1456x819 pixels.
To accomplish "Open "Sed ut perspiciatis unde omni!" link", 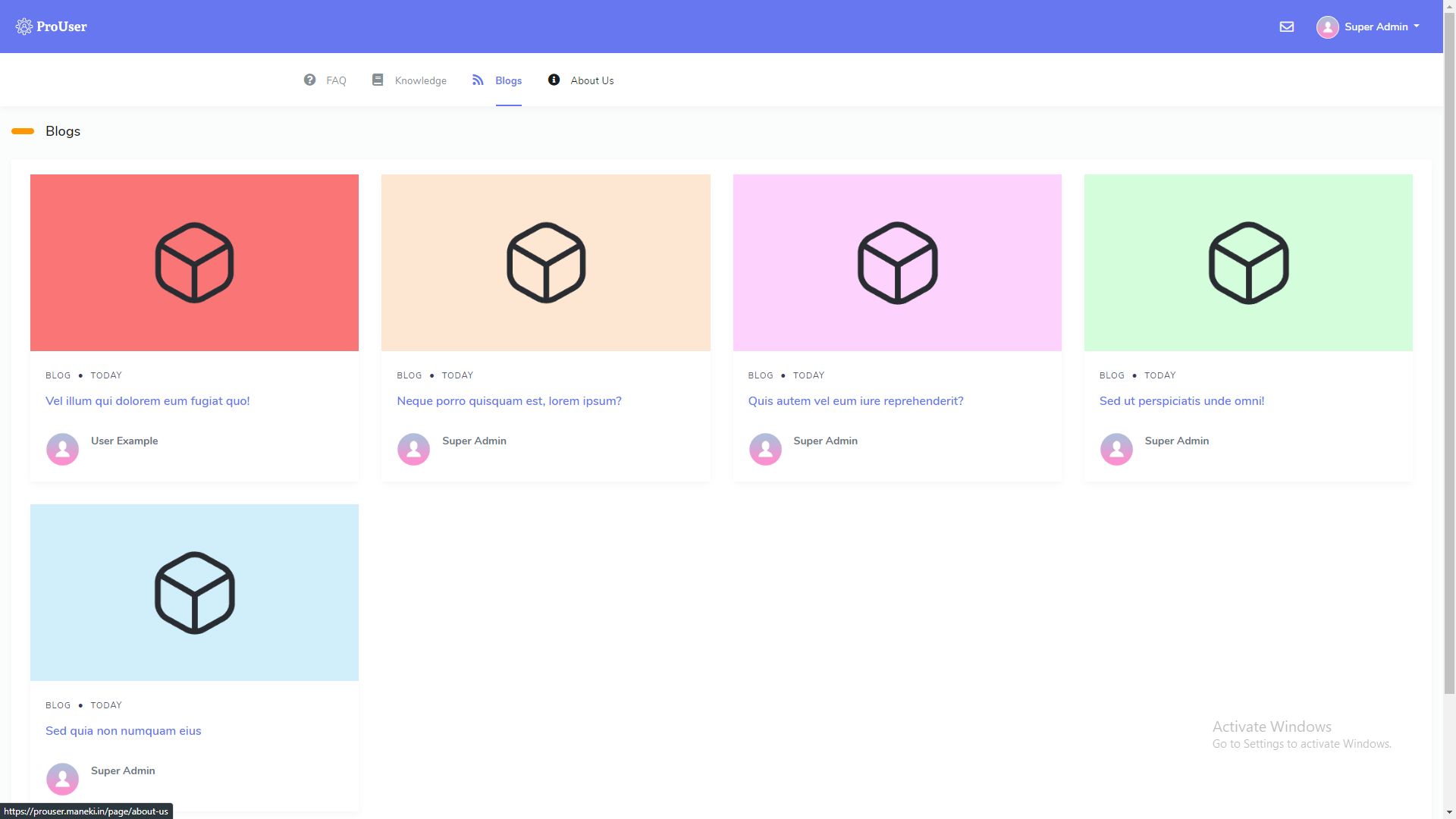I will click(x=1181, y=401).
